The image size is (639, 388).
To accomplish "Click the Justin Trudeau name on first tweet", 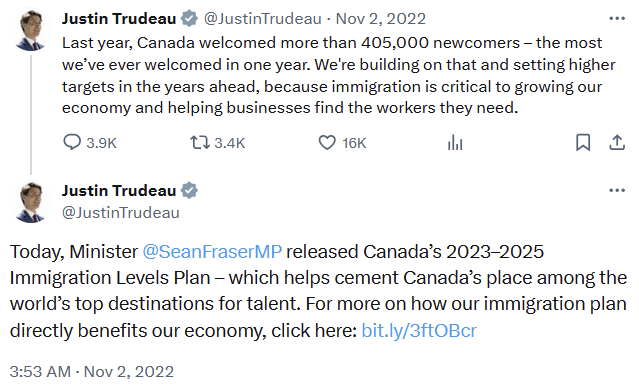I will tap(119, 19).
